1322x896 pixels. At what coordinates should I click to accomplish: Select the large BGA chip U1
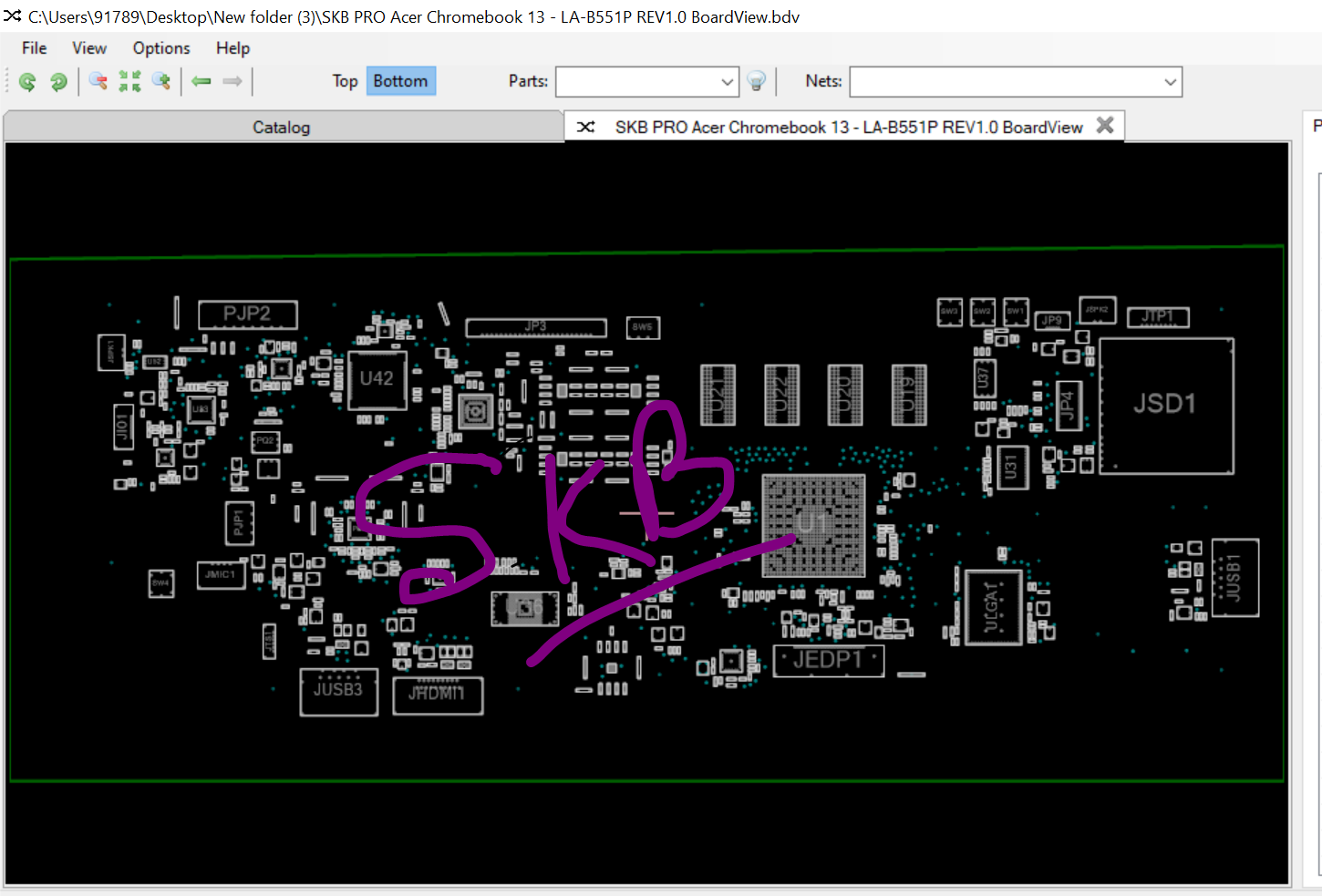tap(813, 525)
